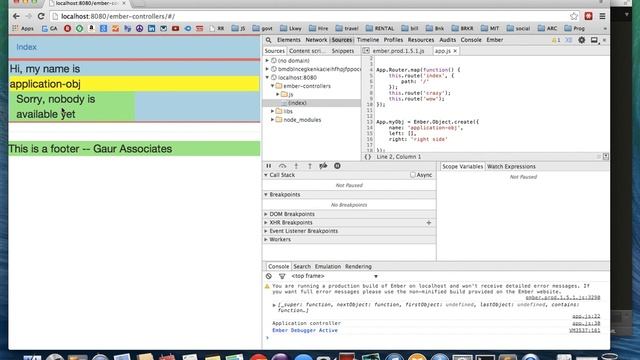This screenshot has width=640, height=360.
Task: Expand the node_modules folder
Action: [x=272, y=120]
